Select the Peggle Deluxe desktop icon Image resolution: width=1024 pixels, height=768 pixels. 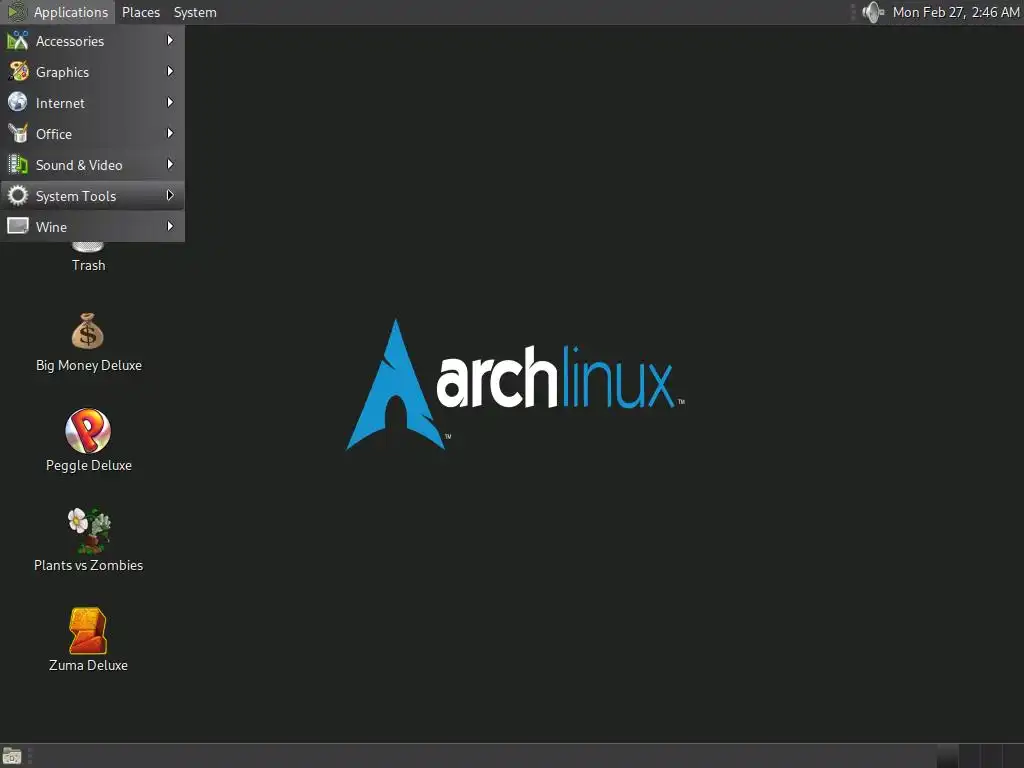tap(88, 431)
